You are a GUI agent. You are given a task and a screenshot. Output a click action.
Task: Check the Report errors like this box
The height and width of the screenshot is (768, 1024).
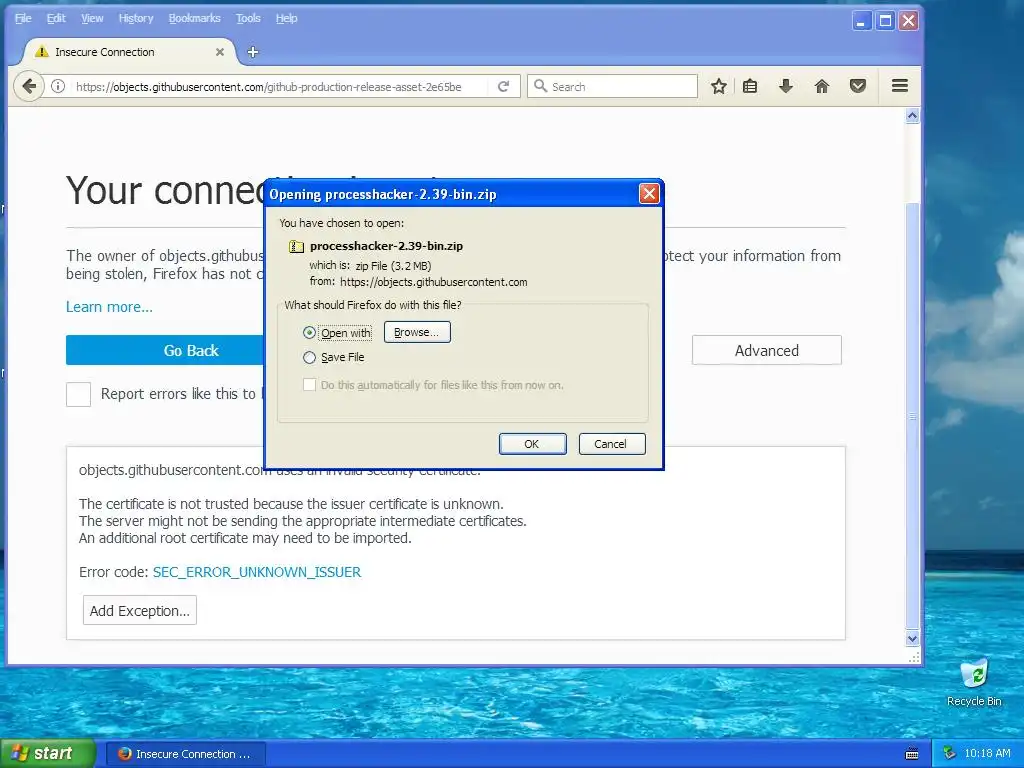[78, 394]
